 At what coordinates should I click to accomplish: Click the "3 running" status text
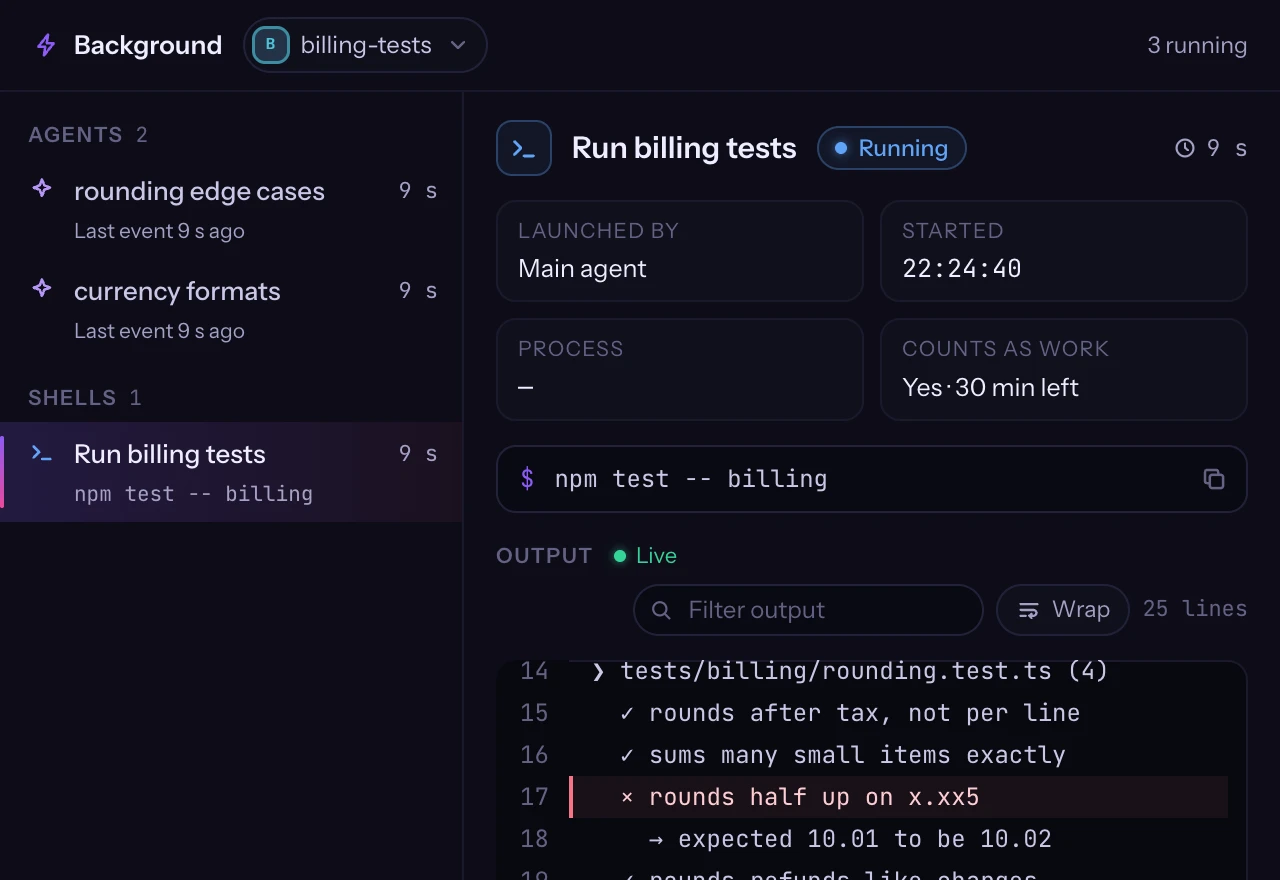point(1197,45)
